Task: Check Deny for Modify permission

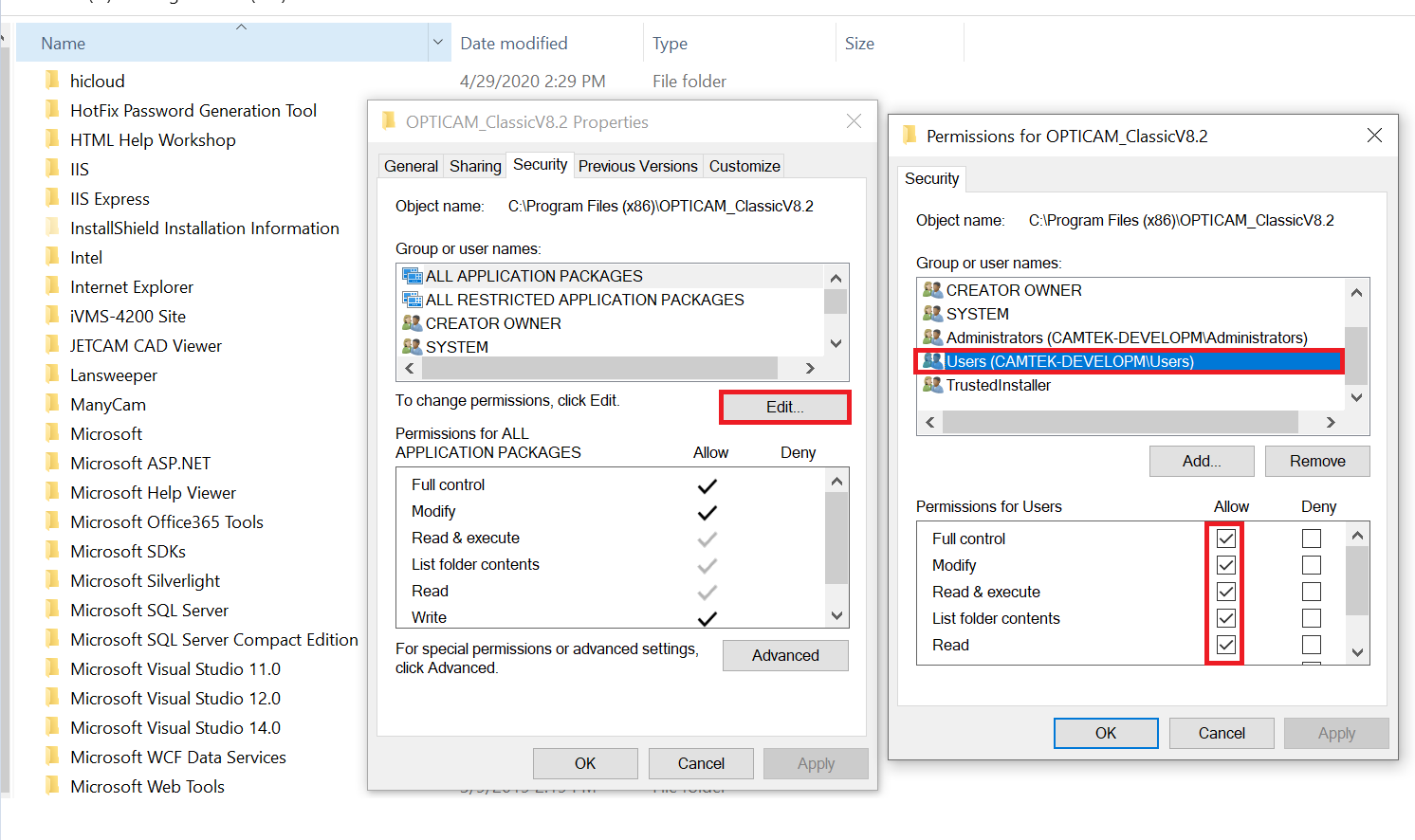Action: (x=1312, y=565)
